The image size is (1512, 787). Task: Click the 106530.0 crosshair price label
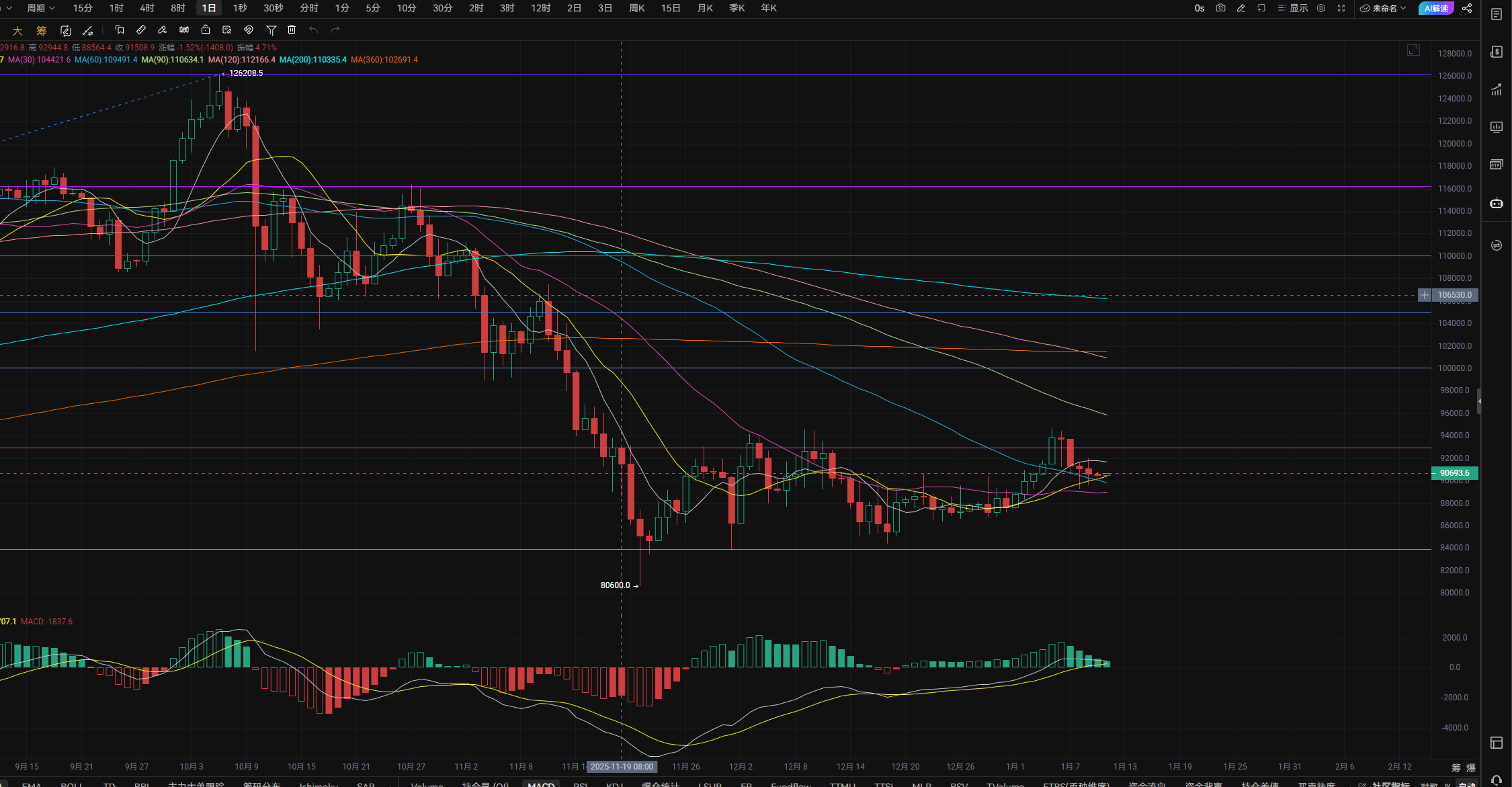pyautogui.click(x=1454, y=295)
